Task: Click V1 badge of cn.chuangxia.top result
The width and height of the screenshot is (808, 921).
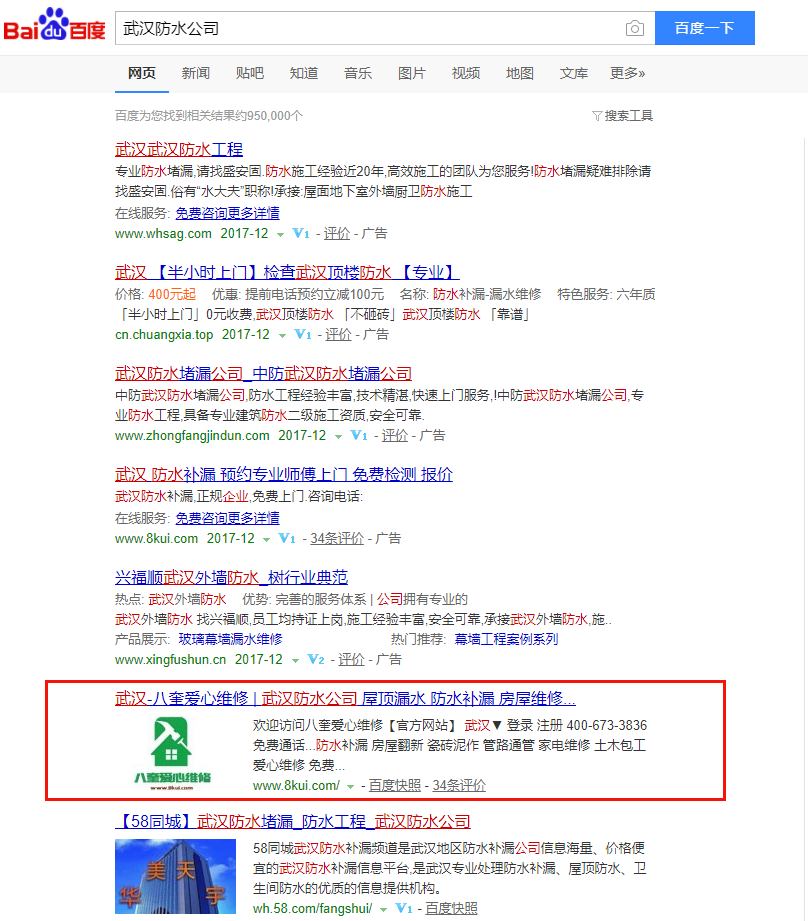Action: pyautogui.click(x=302, y=335)
